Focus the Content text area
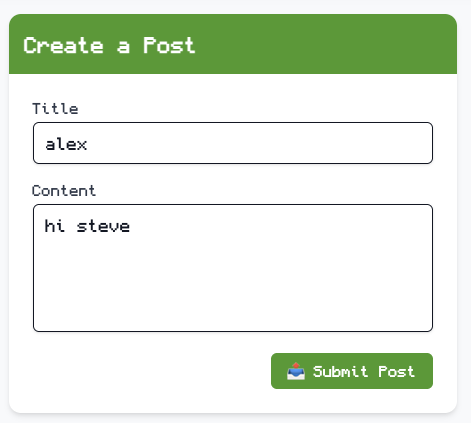 click(233, 268)
